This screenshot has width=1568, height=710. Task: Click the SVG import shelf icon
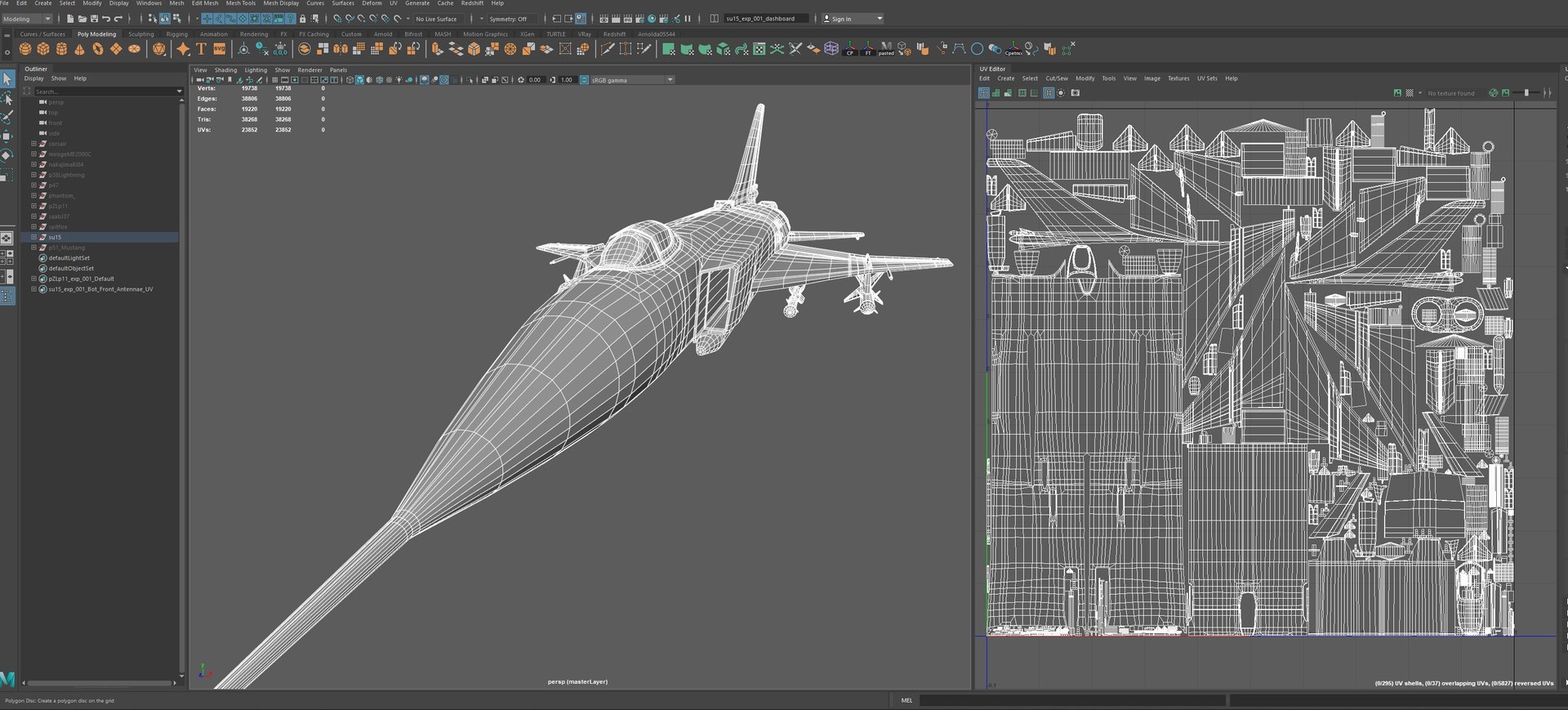(219, 49)
